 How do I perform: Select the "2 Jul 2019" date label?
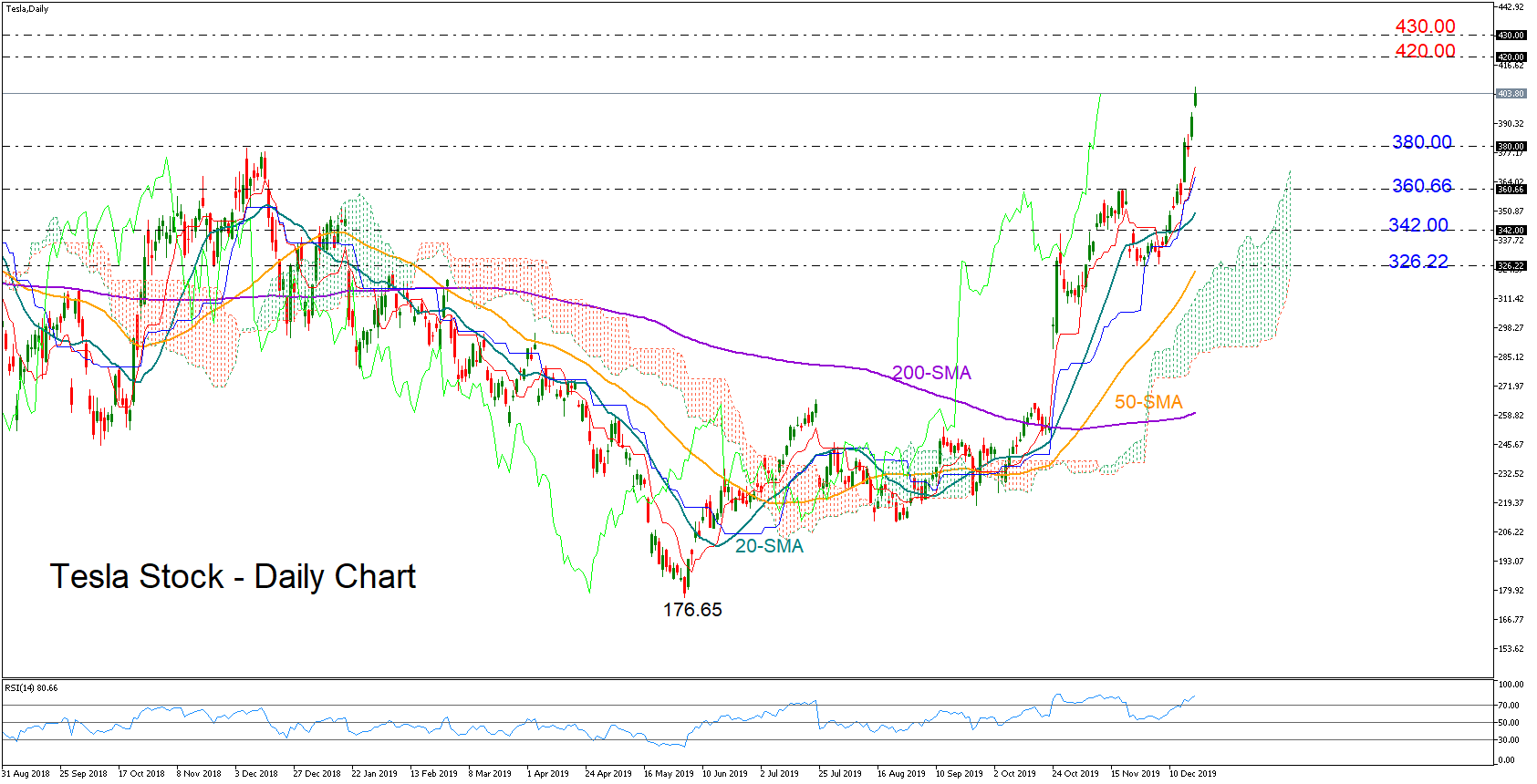[x=779, y=774]
